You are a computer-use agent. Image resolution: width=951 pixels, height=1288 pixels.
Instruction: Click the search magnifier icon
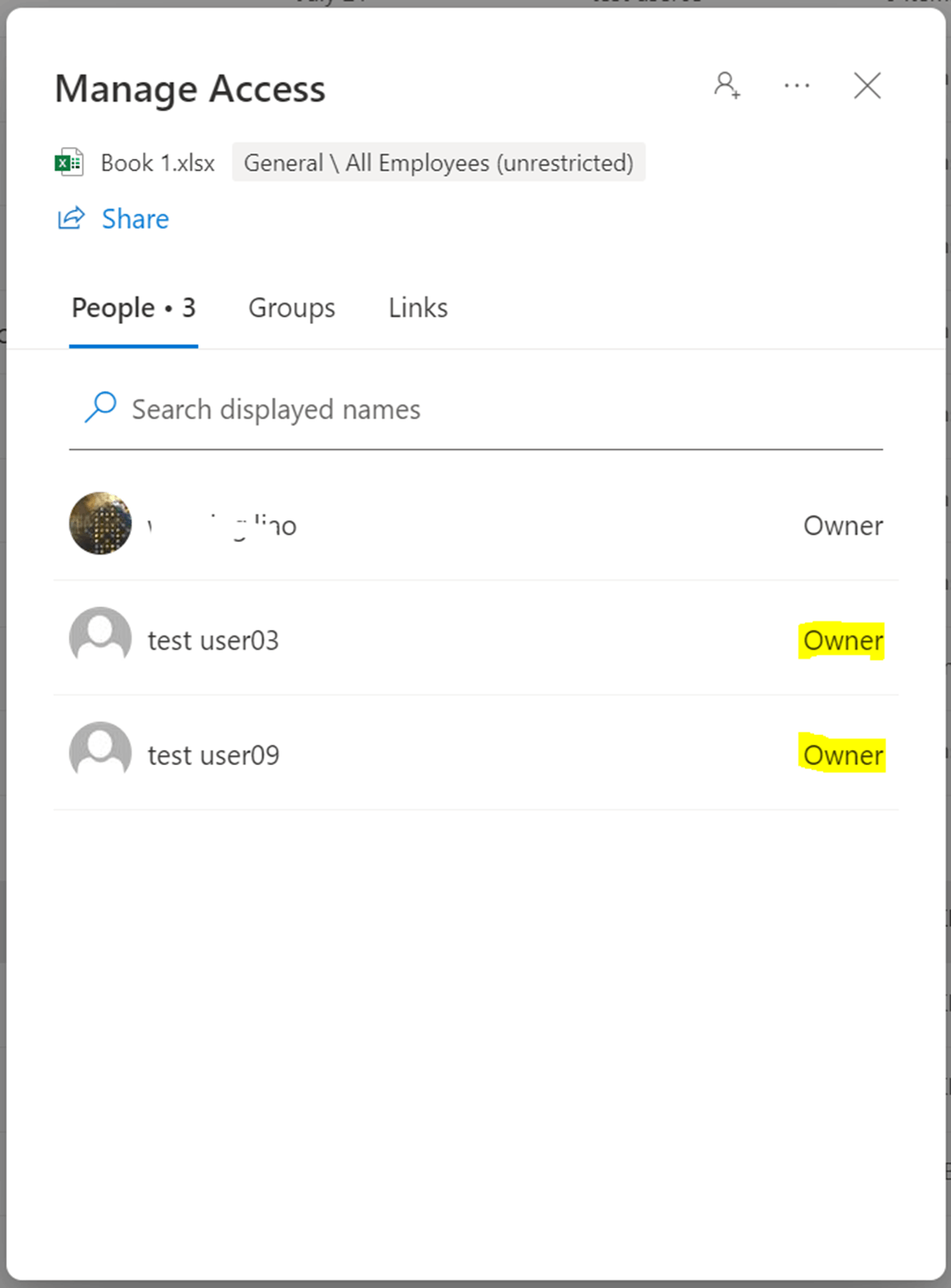99,407
